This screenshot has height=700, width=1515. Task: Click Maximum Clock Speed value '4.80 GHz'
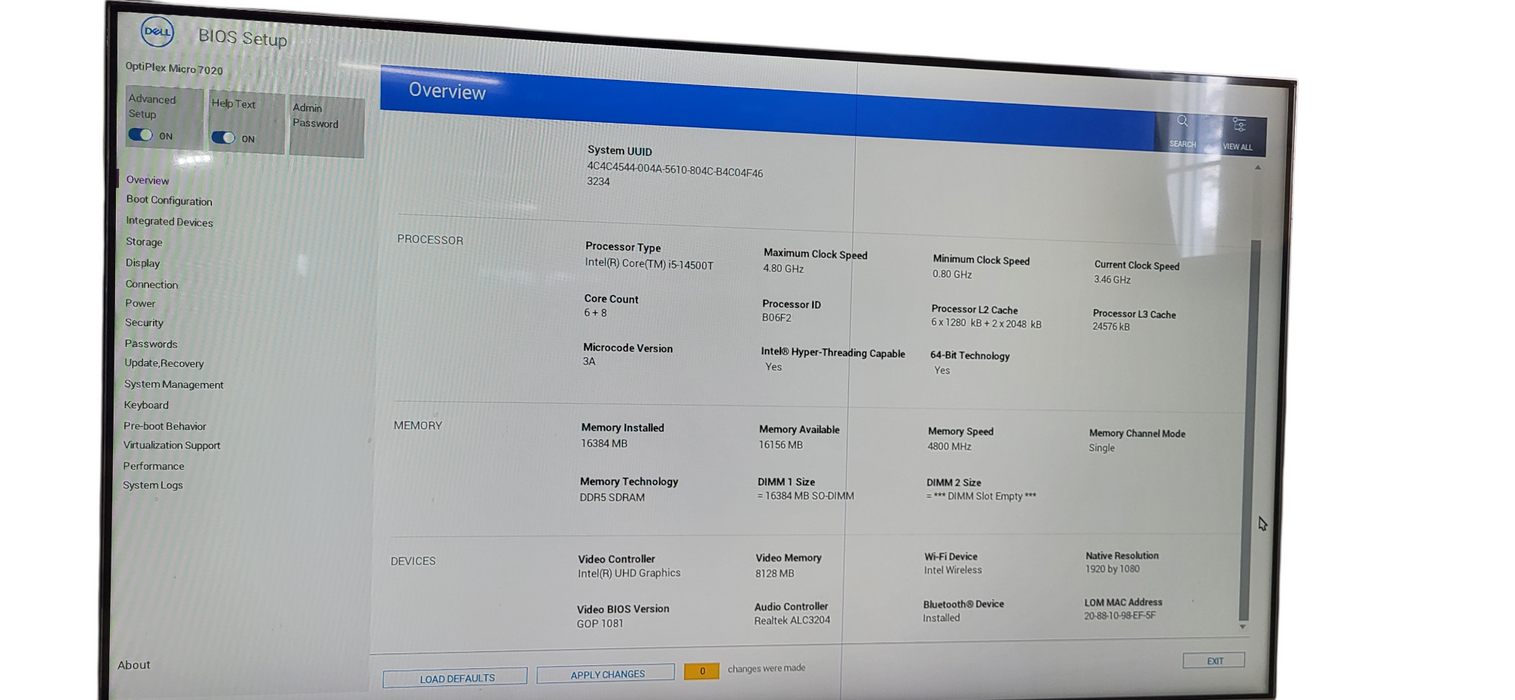(784, 268)
